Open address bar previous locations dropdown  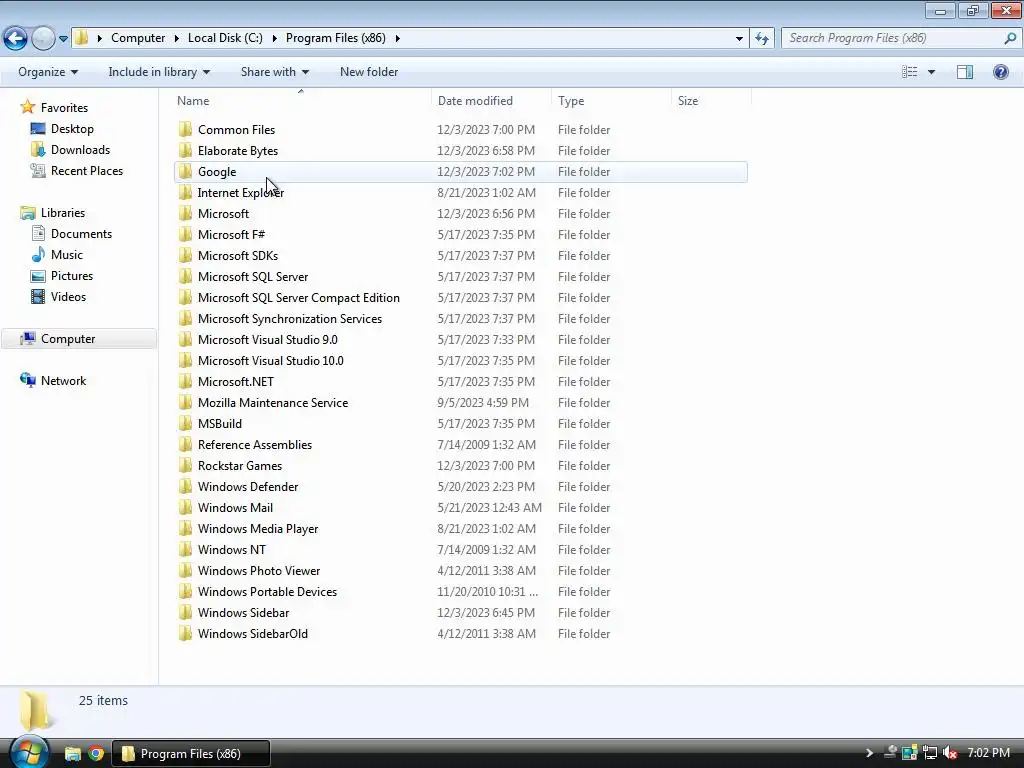point(739,39)
